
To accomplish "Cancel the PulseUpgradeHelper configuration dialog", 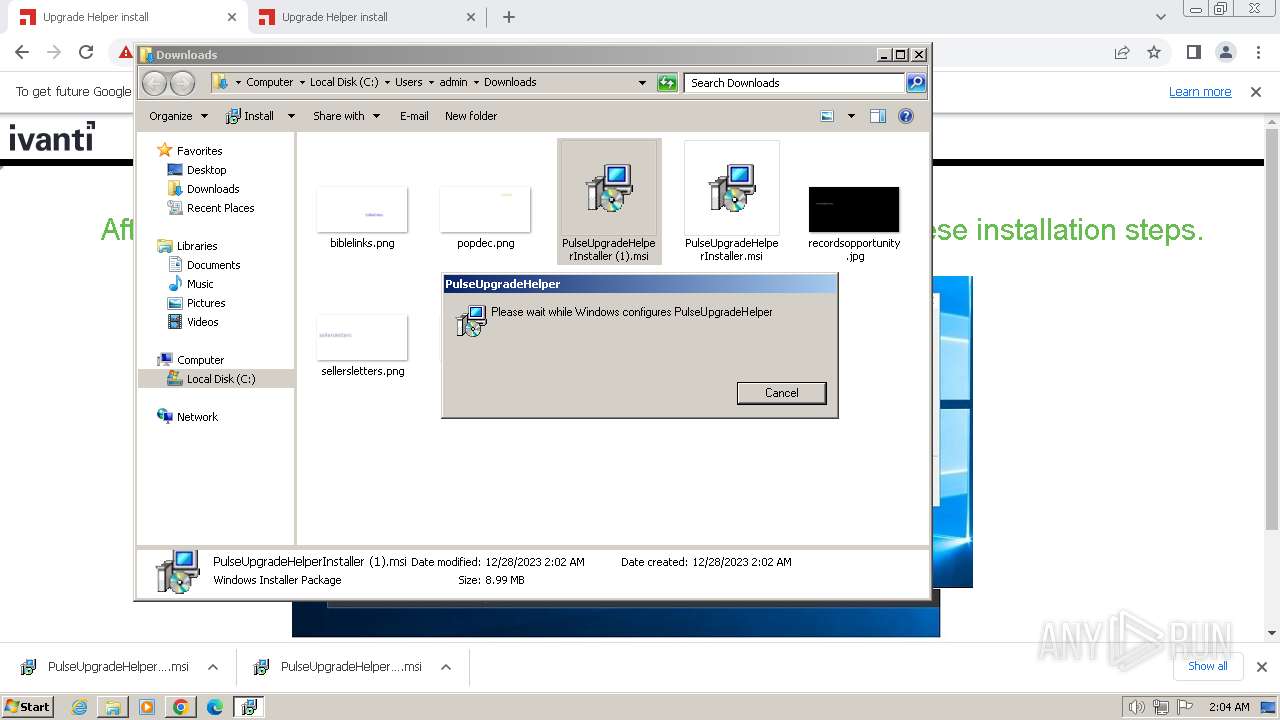I will (x=781, y=393).
